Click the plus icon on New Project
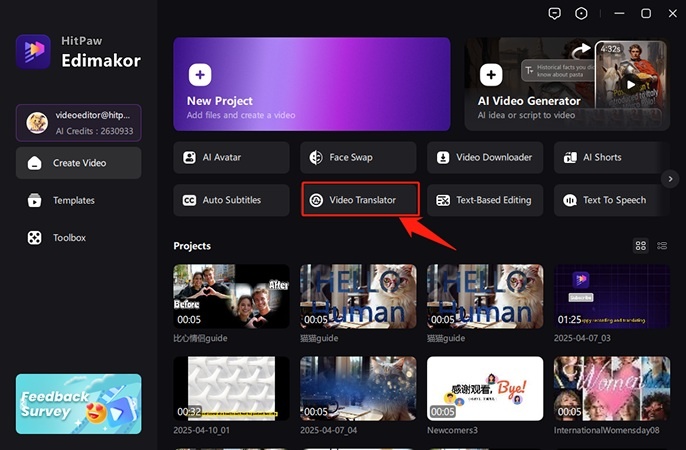The height and width of the screenshot is (450, 686). 200,75
